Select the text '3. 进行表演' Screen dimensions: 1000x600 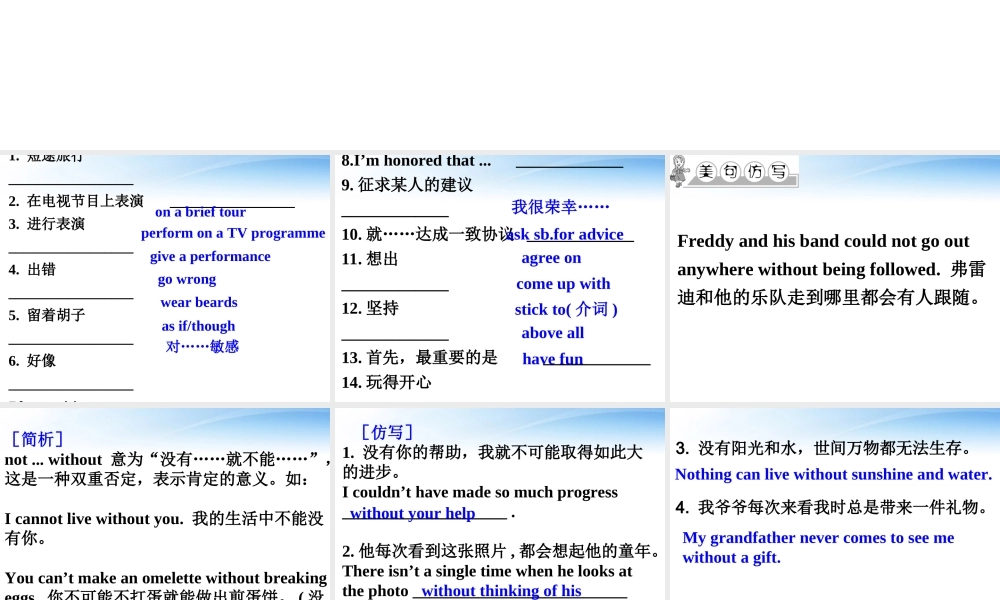click(47, 224)
